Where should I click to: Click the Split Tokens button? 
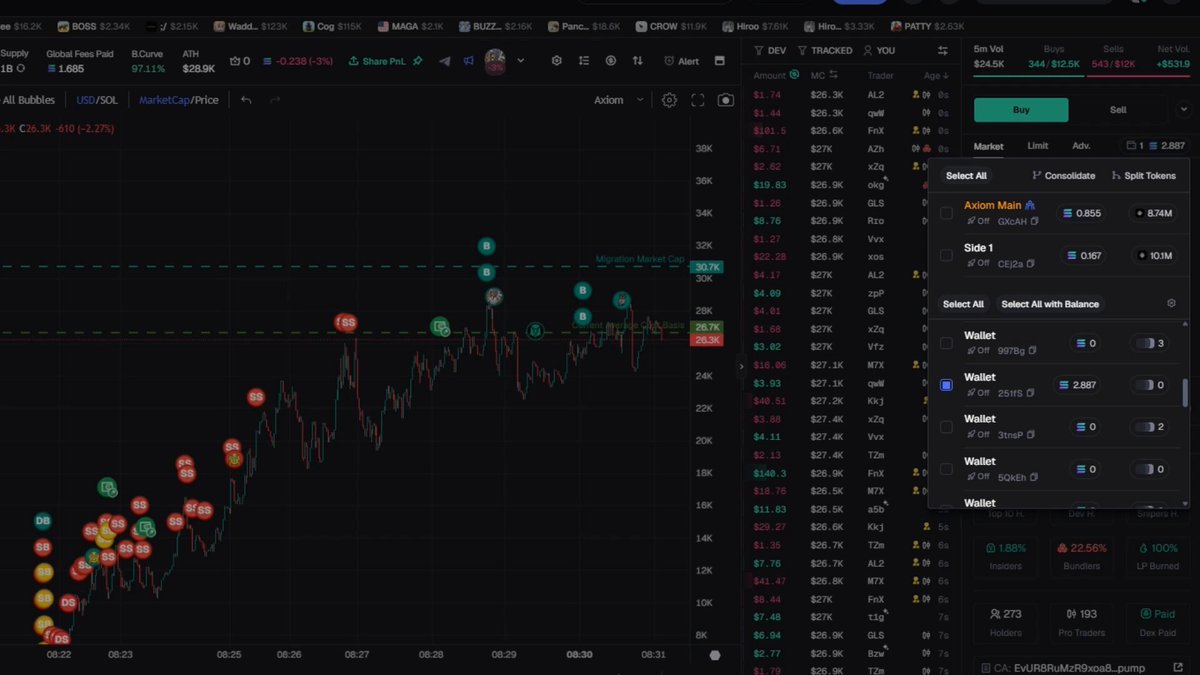pyautogui.click(x=1144, y=176)
